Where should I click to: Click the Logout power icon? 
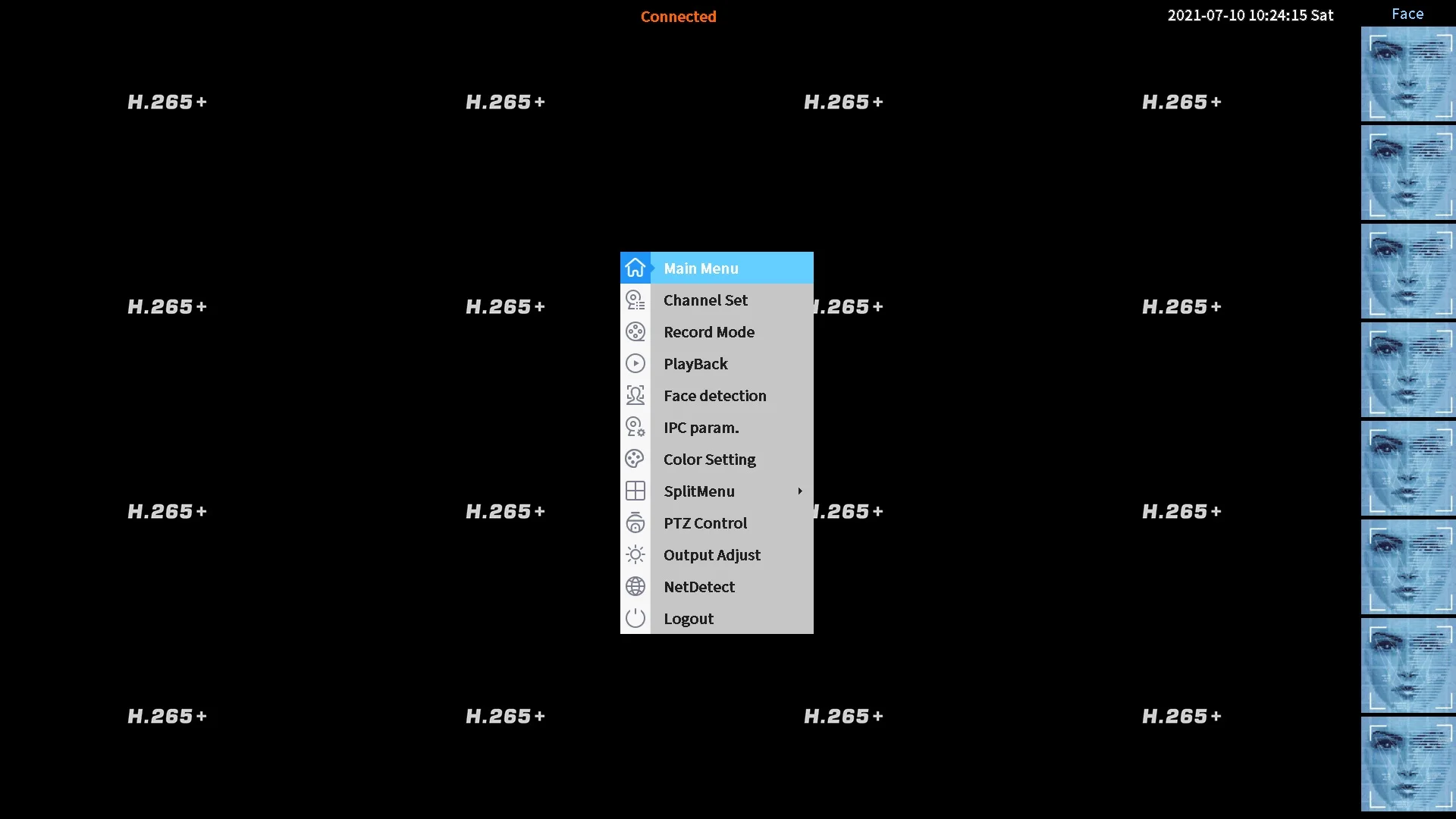[x=636, y=618]
